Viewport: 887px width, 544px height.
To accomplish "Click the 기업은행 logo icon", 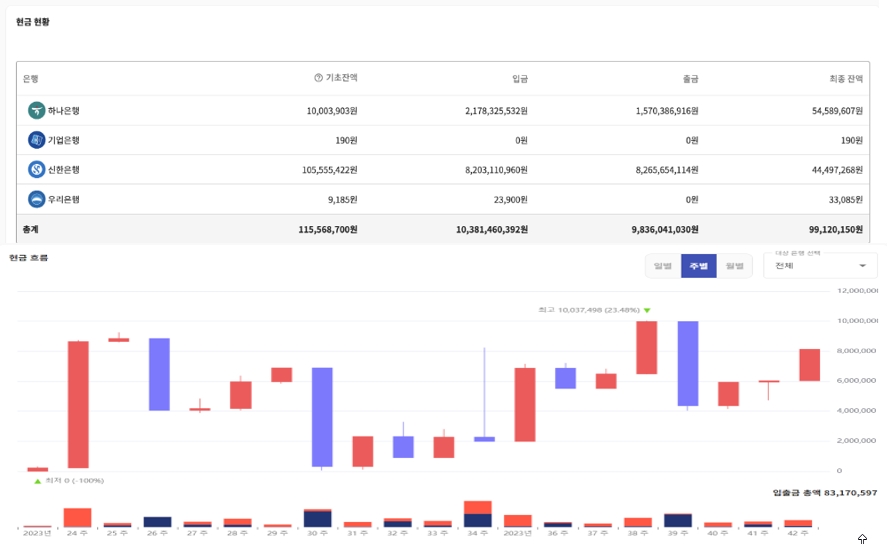I will 37,140.
